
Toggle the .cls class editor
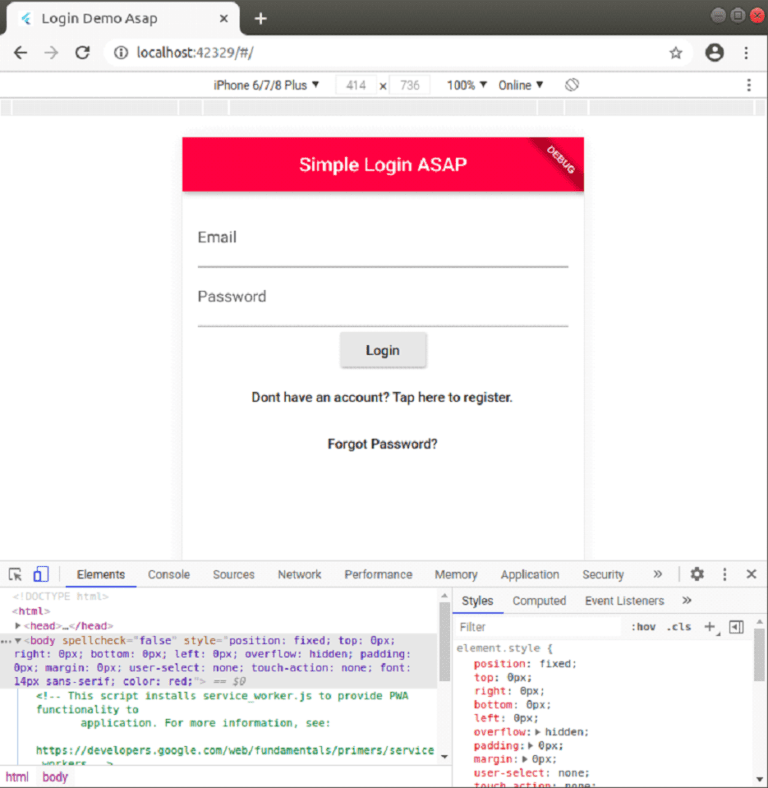click(x=679, y=627)
